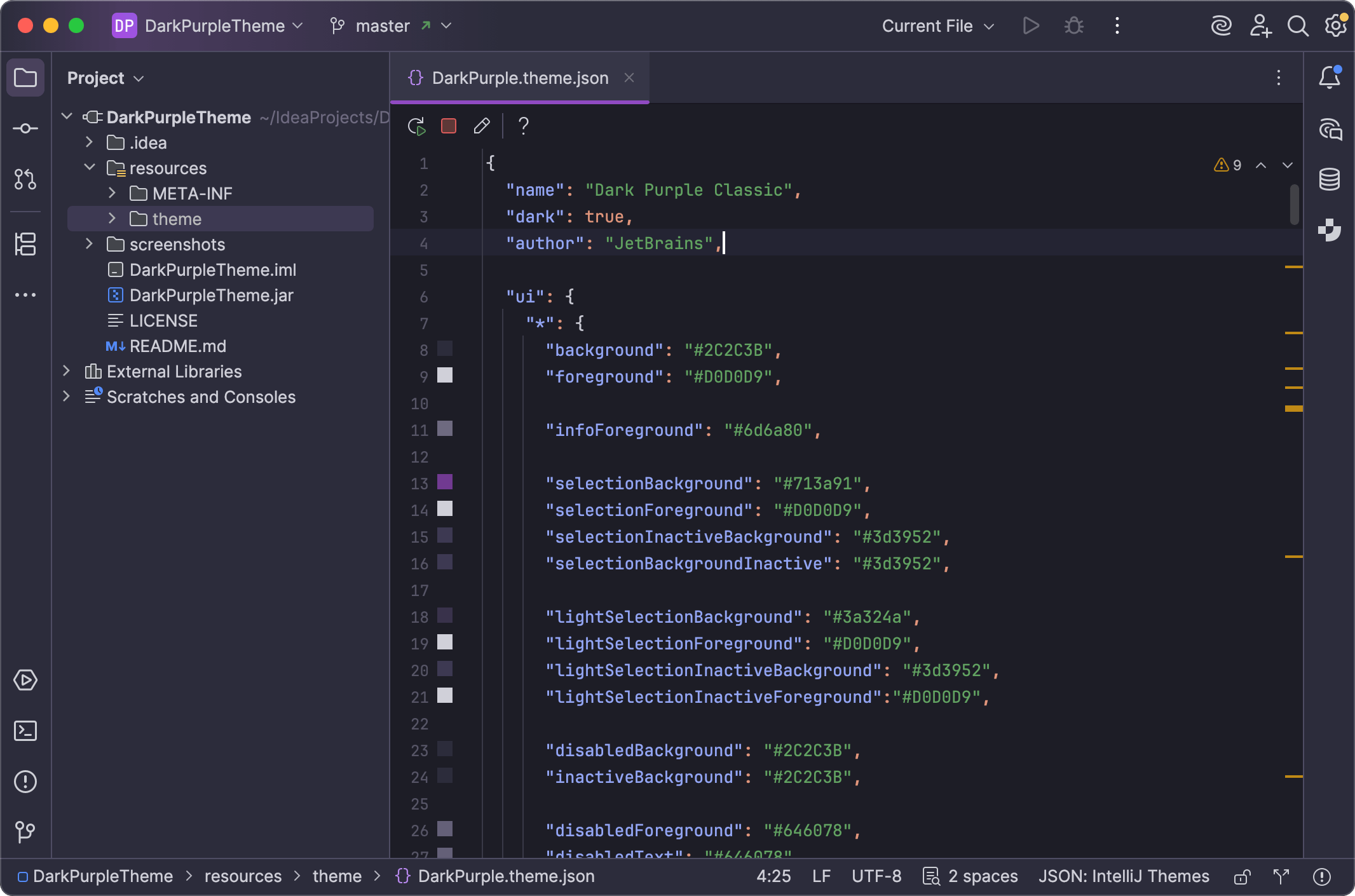The width and height of the screenshot is (1355, 896).
Task: Start debugging with the bug icon
Action: tap(1073, 26)
